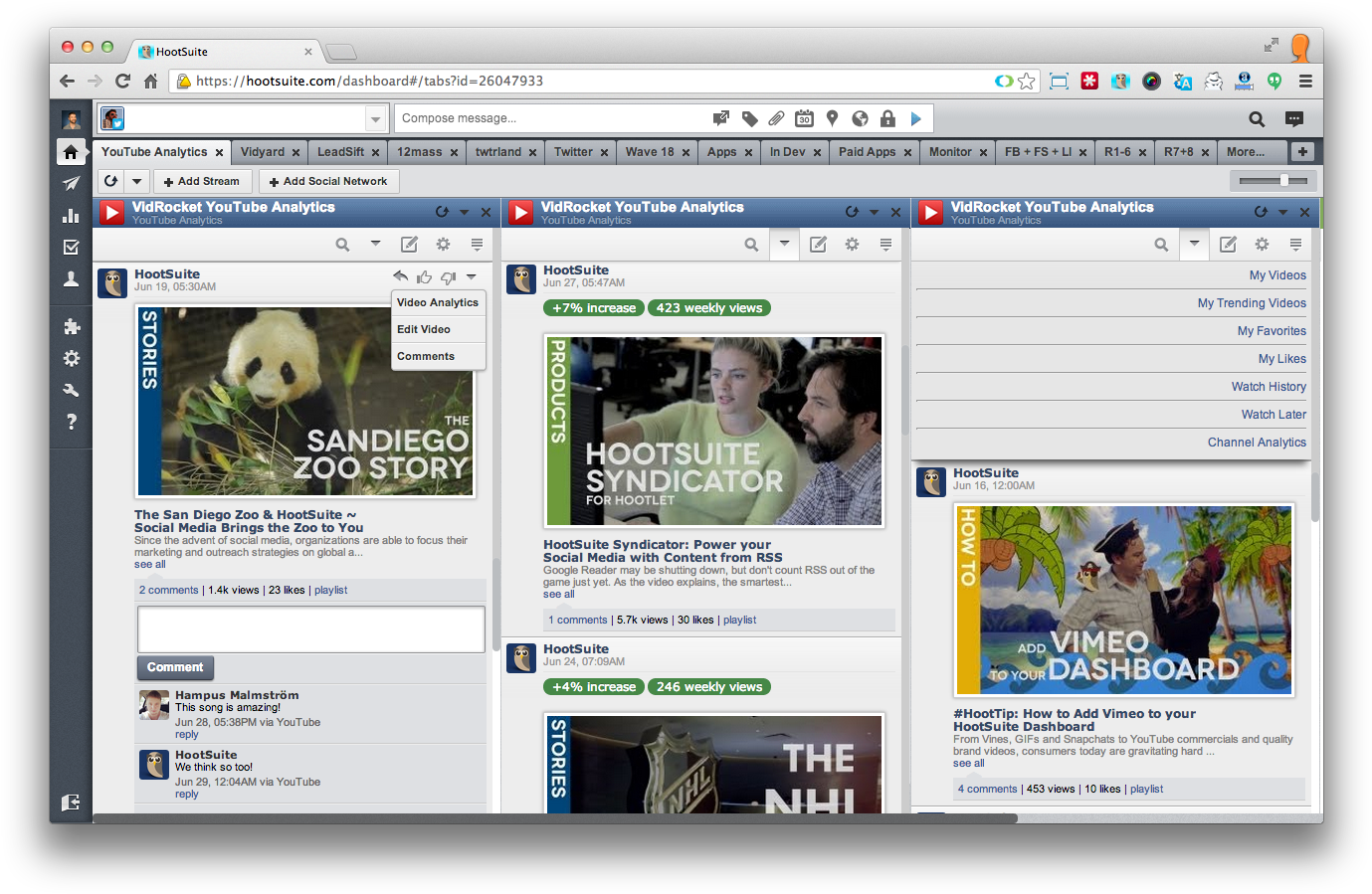Click the attach file paperclip icon
The width and height of the screenshot is (1372, 894).
(x=776, y=118)
